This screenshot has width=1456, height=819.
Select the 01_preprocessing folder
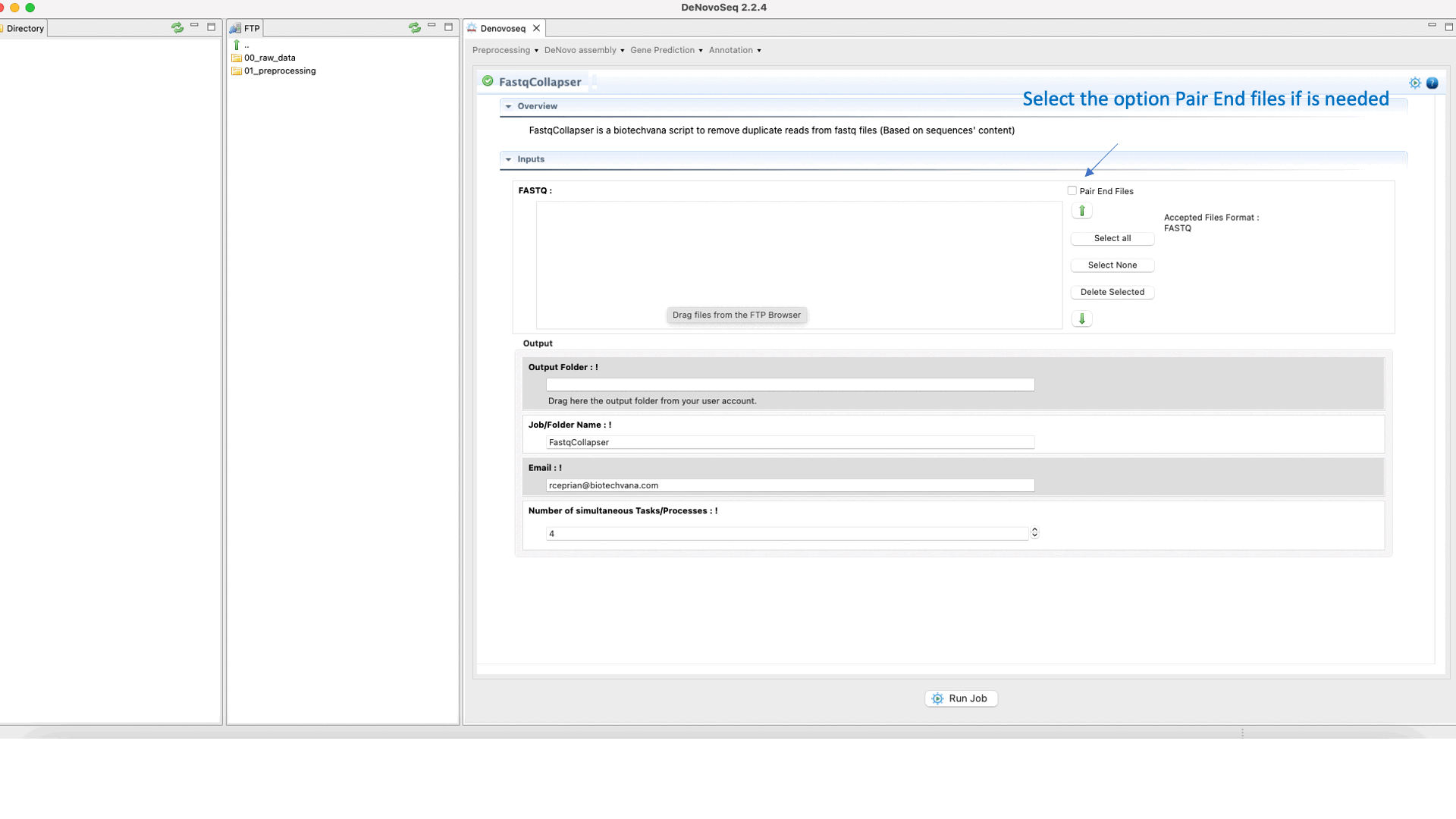click(x=279, y=71)
